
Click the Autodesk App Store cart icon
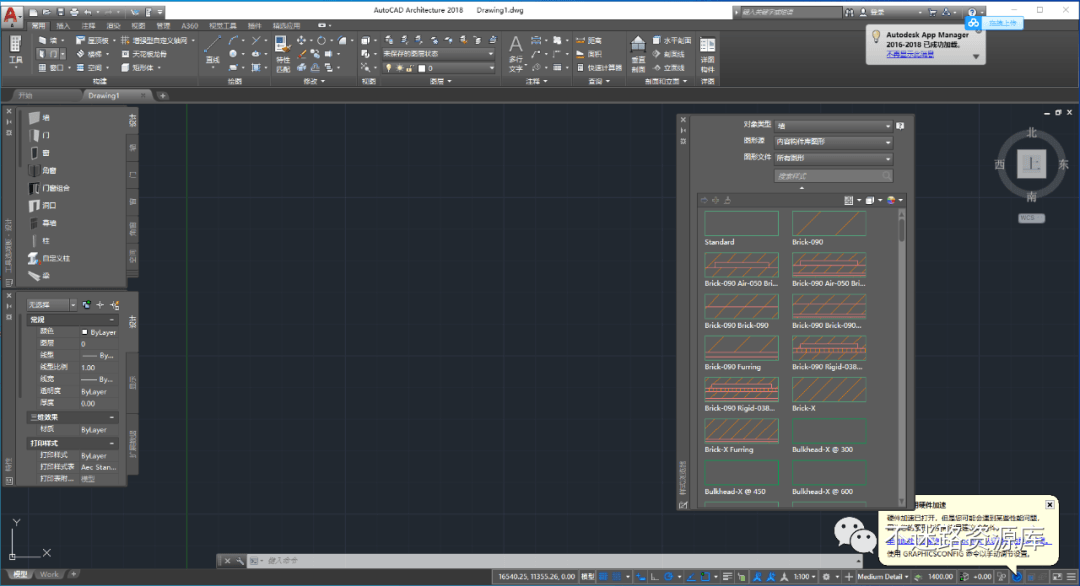pyautogui.click(x=932, y=12)
